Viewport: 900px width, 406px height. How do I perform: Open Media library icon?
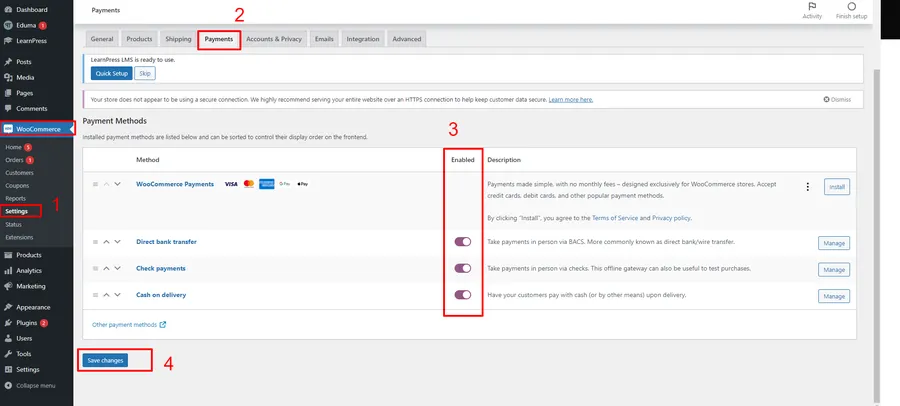8,78
